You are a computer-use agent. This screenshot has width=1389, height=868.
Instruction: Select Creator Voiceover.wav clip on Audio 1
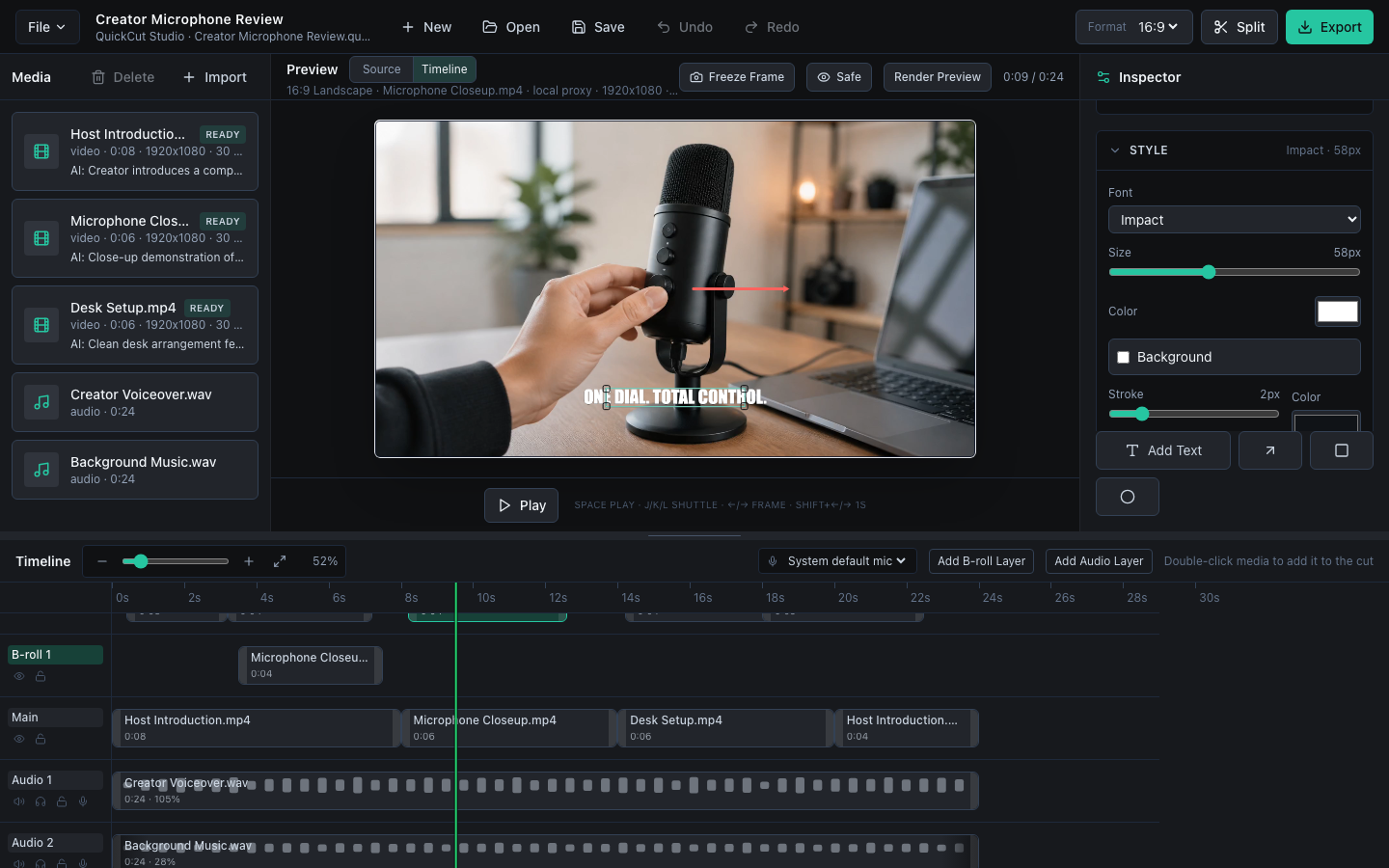click(x=546, y=791)
